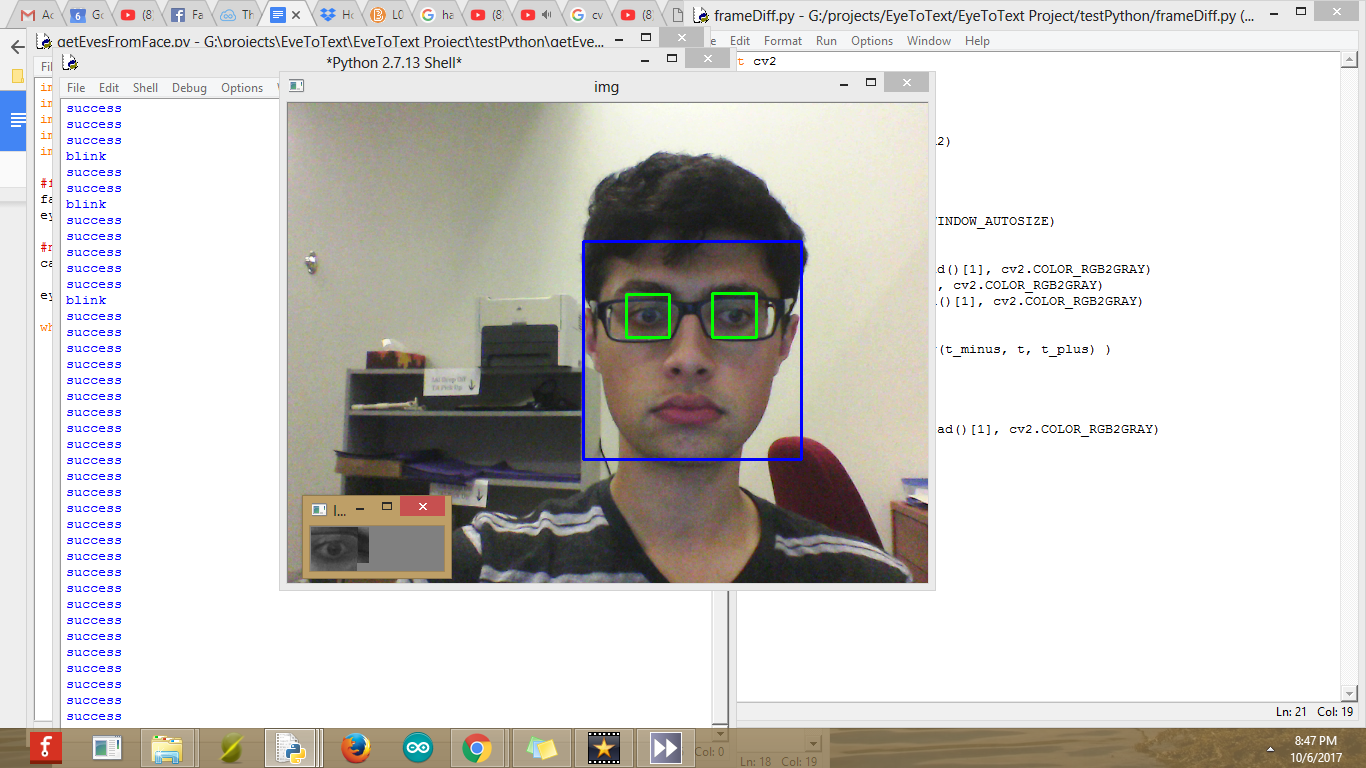Click the "INDOW_AUTOSIZE)" code text
Viewport: 1366px width, 768px height.
tap(993, 221)
